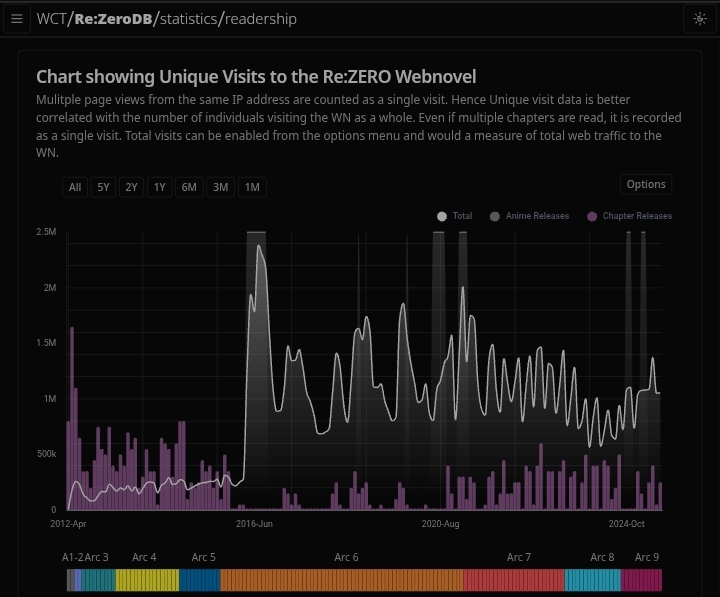720x597 pixels.
Task: Click the teal Arc 3 color segment
Action: [x=98, y=580]
